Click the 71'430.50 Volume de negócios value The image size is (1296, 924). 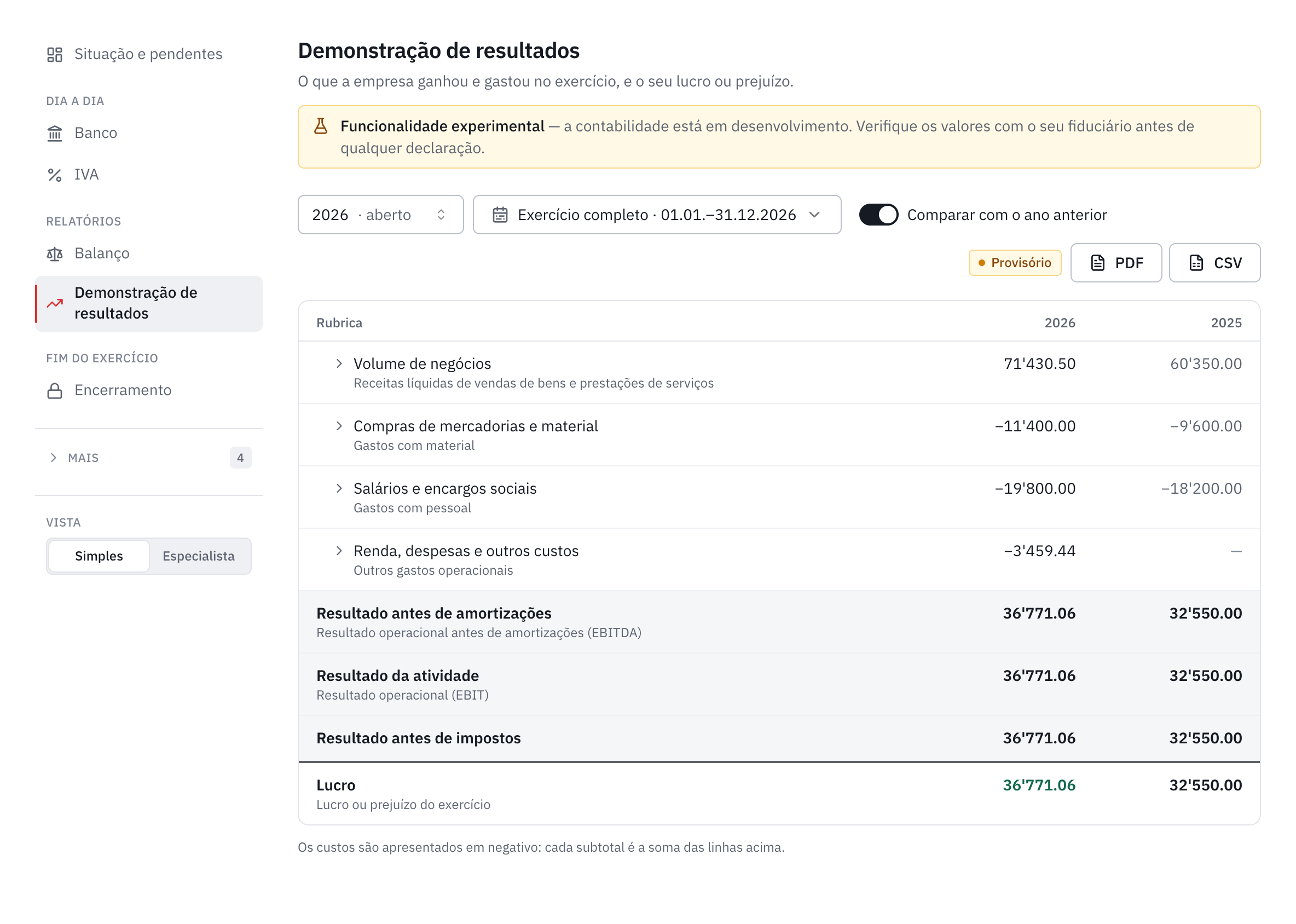[x=1039, y=364]
